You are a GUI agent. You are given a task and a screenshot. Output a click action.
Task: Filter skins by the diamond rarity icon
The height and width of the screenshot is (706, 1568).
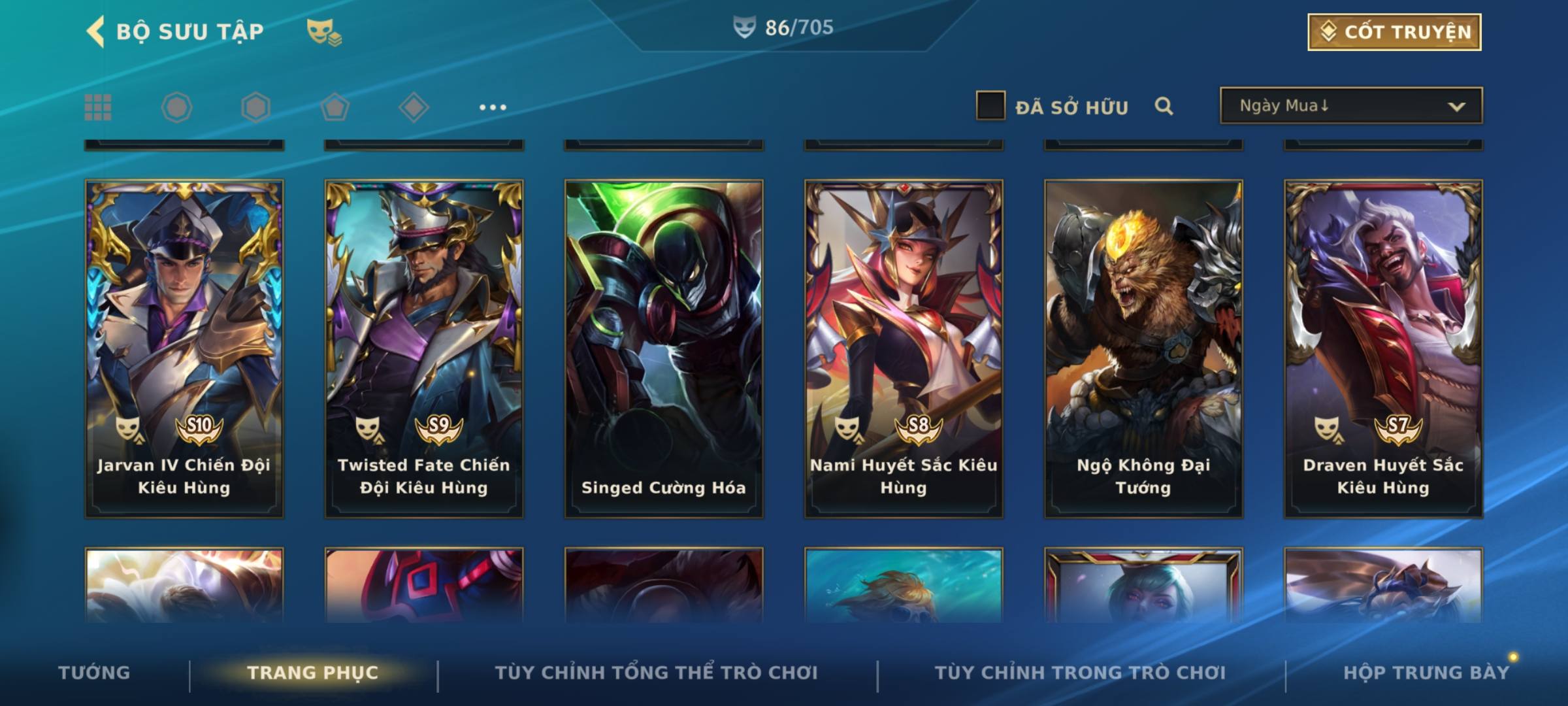pos(414,107)
